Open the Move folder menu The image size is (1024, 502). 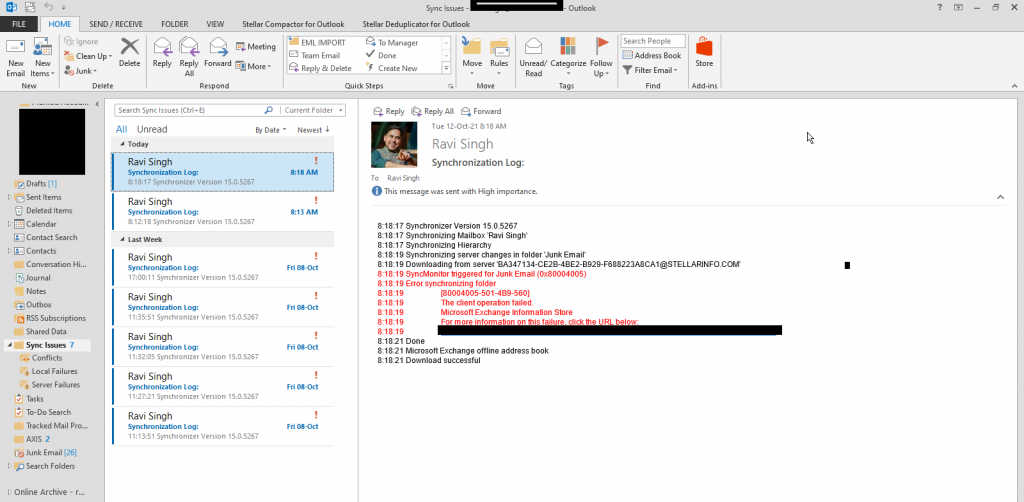click(x=472, y=57)
